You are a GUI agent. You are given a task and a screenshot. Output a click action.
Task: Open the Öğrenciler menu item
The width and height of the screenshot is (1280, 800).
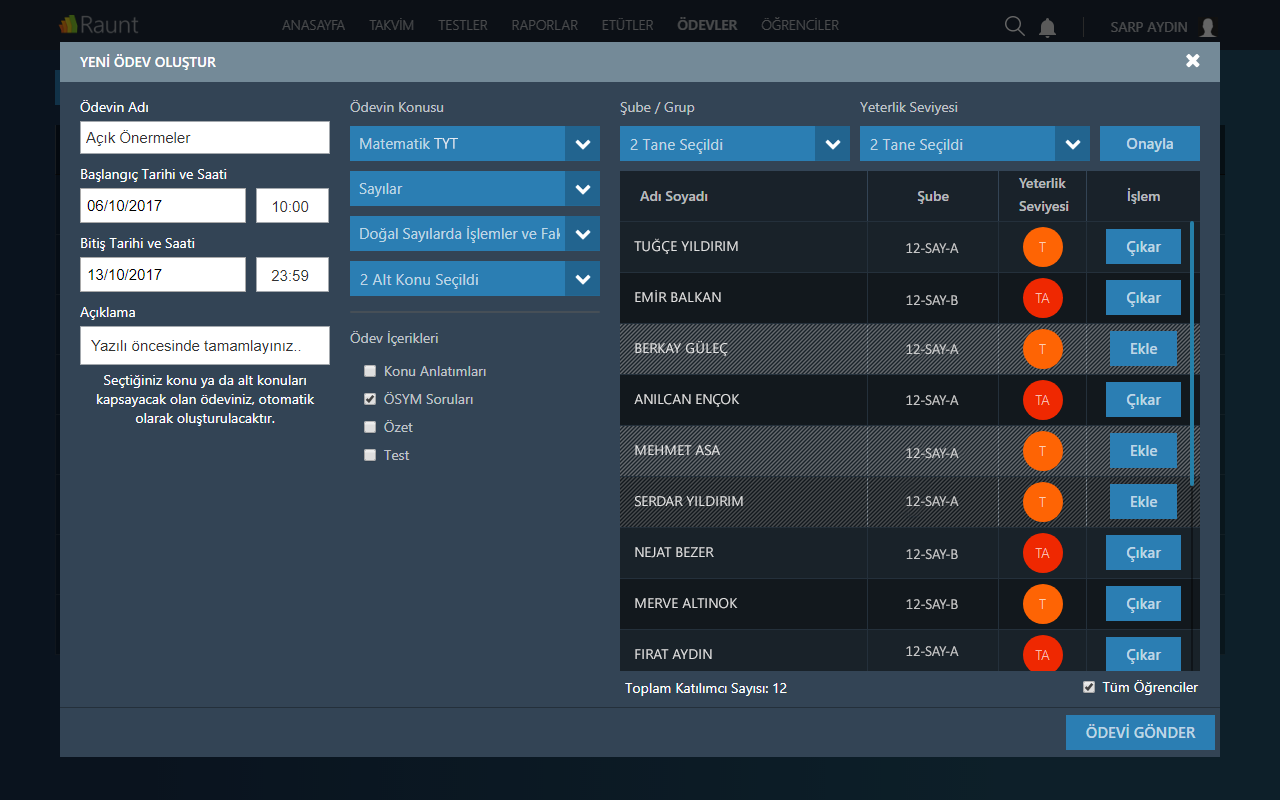tap(800, 25)
